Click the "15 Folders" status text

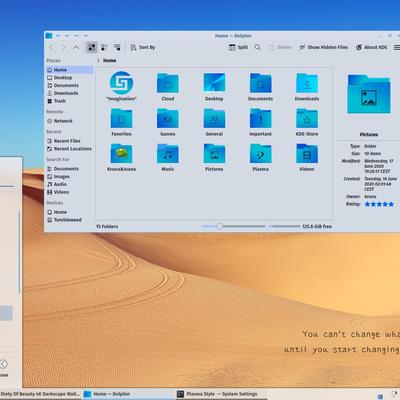tap(107, 226)
